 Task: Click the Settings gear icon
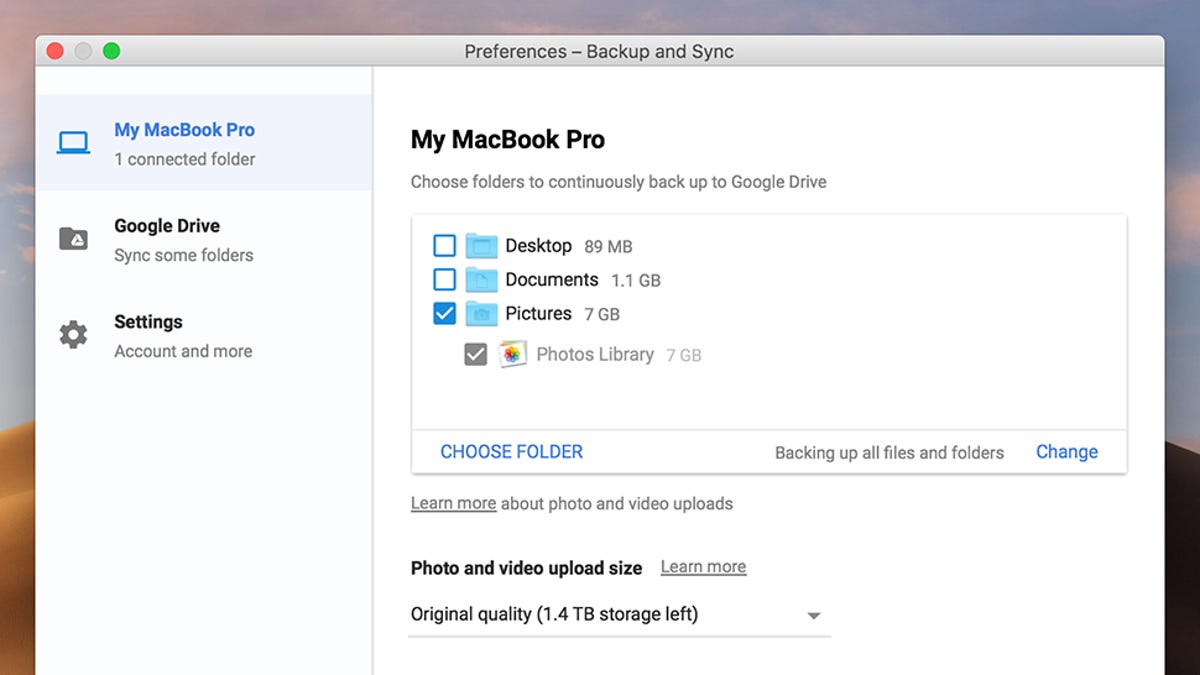(x=73, y=334)
